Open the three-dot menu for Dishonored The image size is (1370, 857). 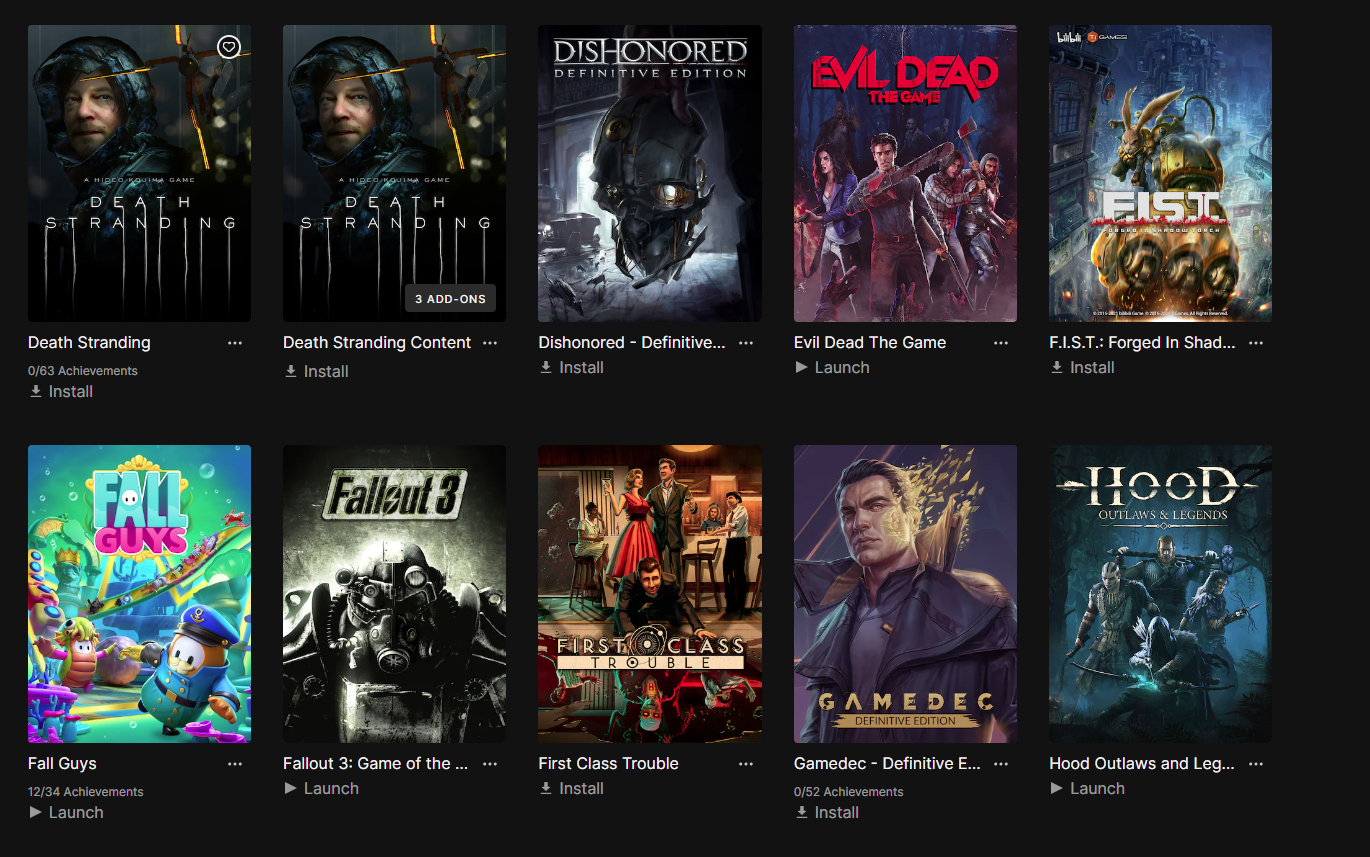pos(746,343)
